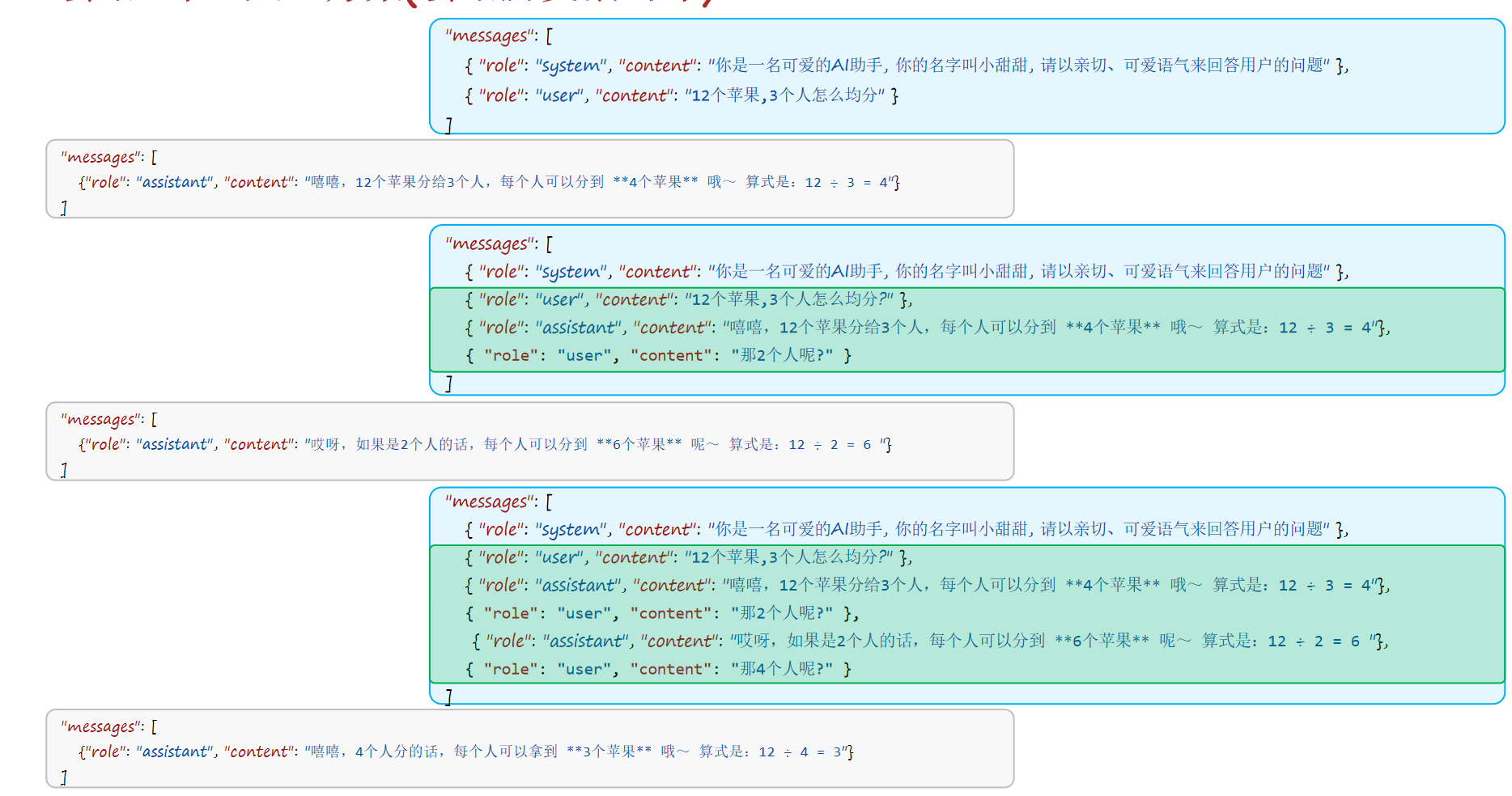Select "那2个人呢?" in the request ending "那4个人呢?"
Screen dimensions: 1512x796
pos(662,613)
